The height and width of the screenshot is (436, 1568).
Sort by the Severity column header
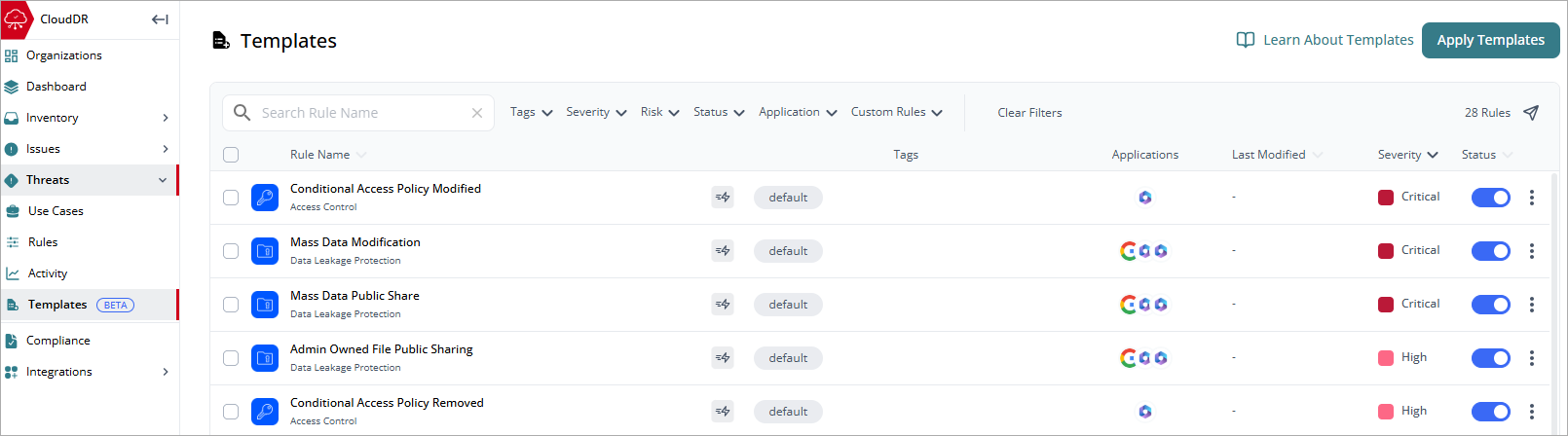[x=1408, y=155]
